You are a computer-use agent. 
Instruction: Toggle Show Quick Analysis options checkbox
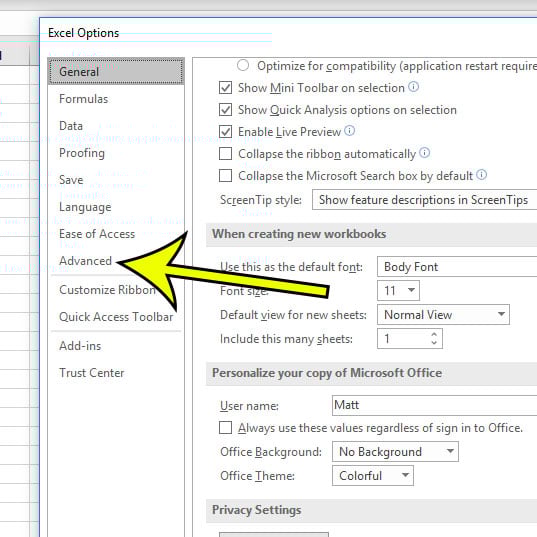pyautogui.click(x=225, y=110)
